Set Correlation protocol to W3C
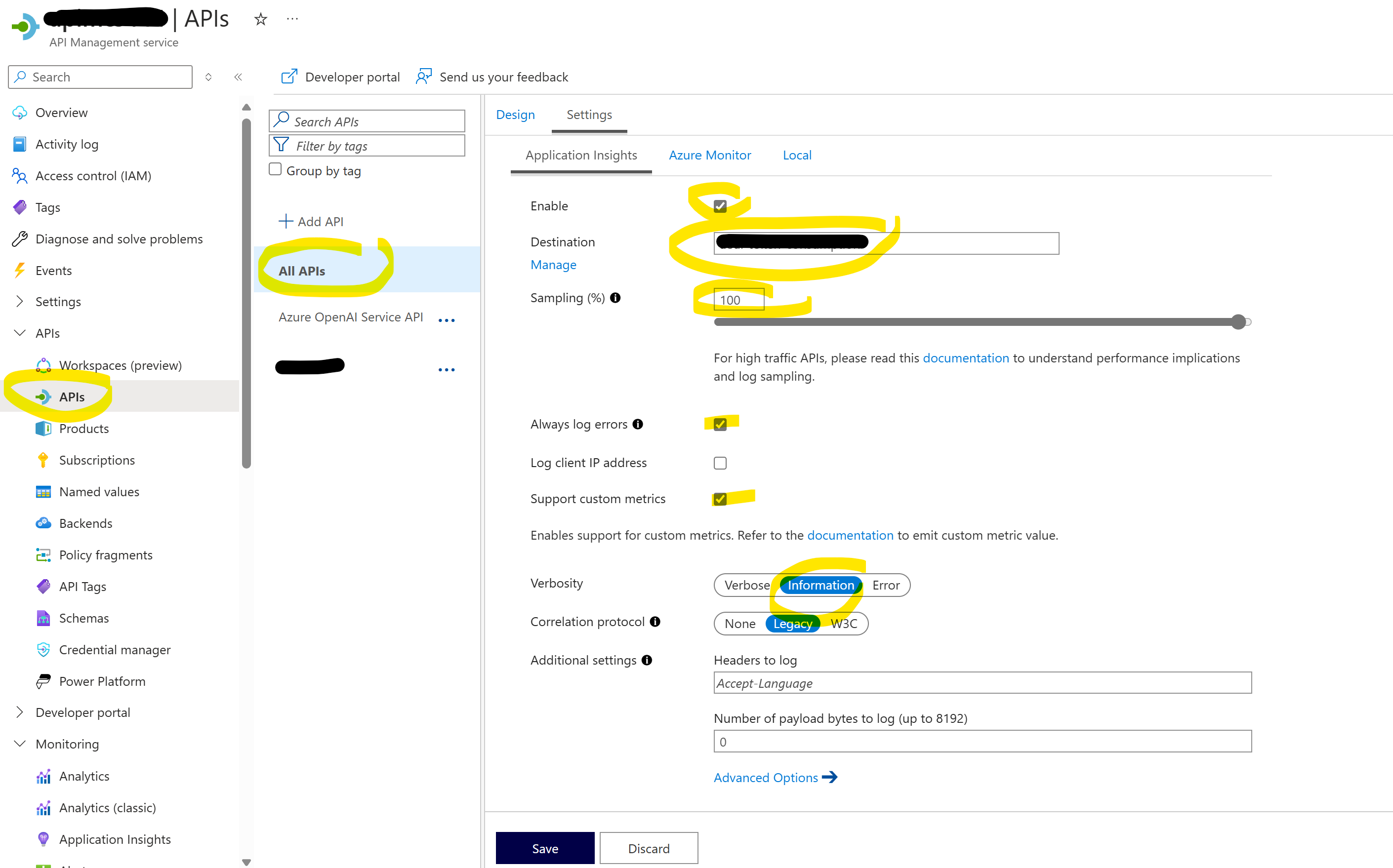 click(844, 624)
